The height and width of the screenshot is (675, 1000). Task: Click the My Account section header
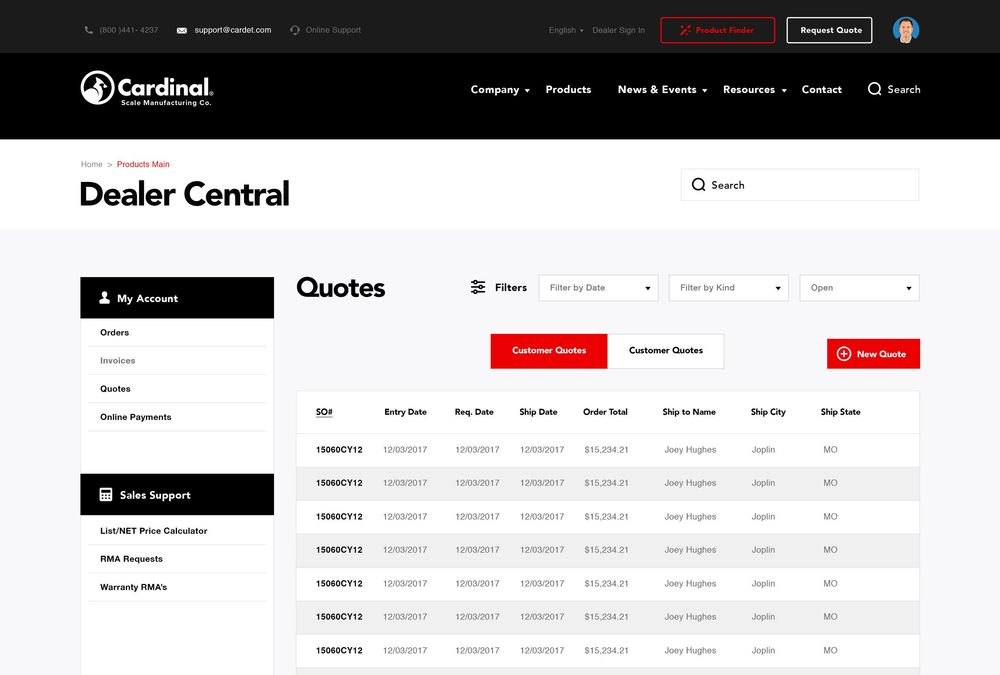[x=177, y=298]
